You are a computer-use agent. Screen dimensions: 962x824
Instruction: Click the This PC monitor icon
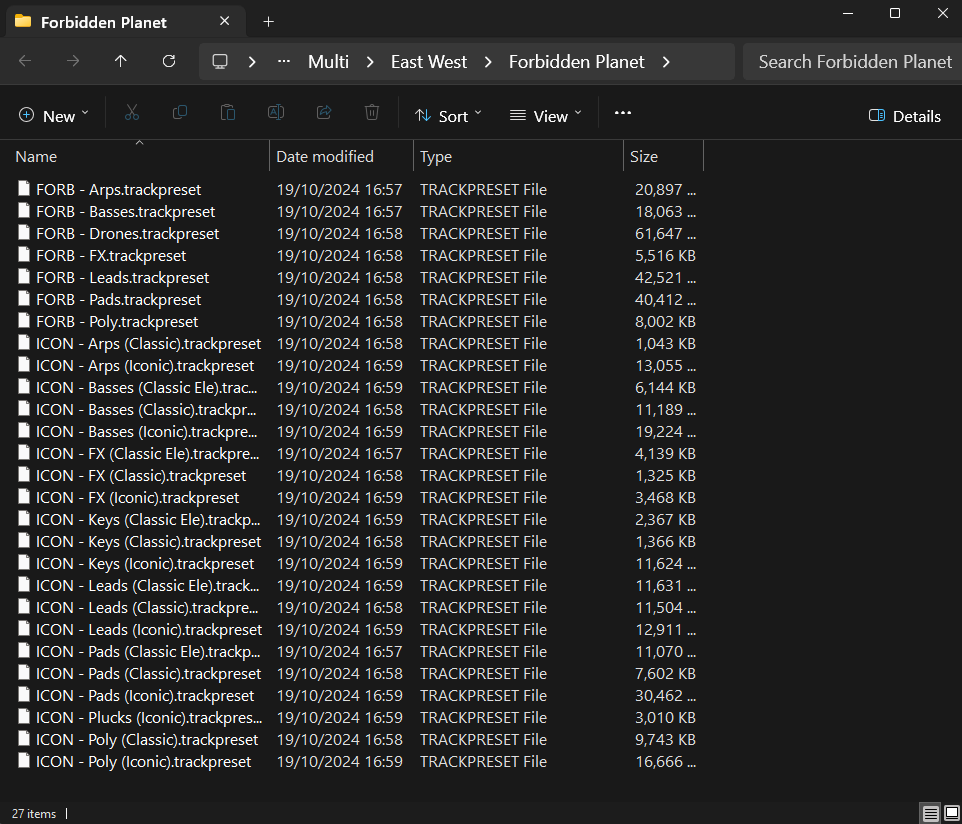click(x=220, y=61)
